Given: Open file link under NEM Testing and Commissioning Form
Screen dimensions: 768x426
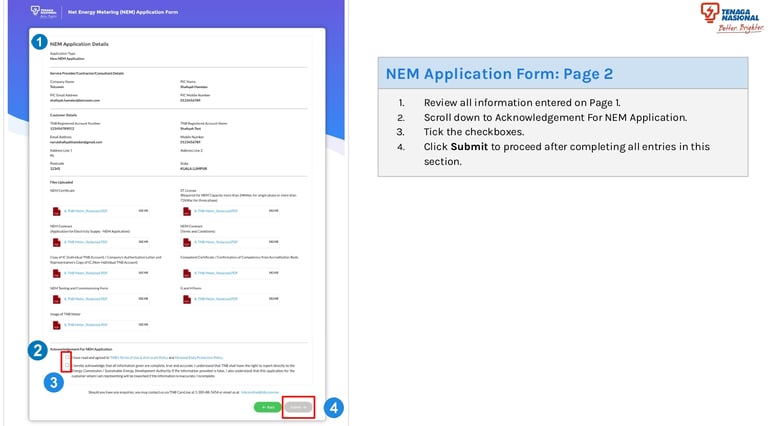Looking at the screenshot, I should coord(86,299).
